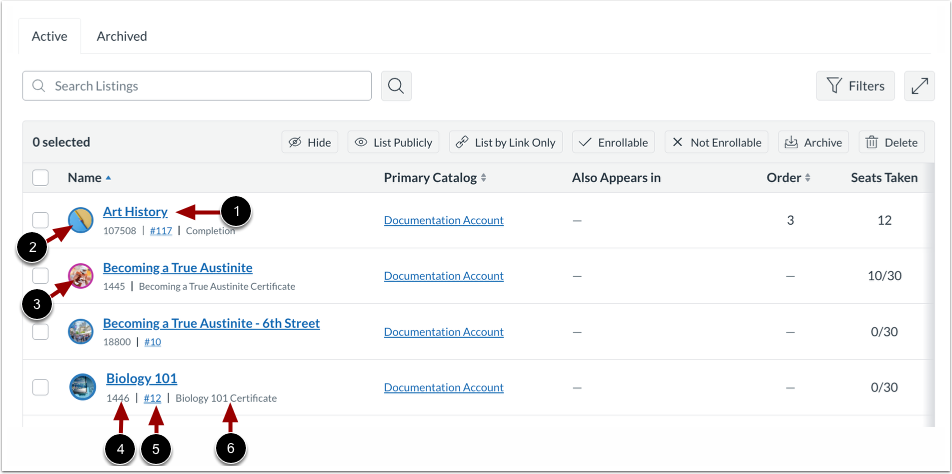
Task: Click the Becoming a True Austinite thumbnail
Action: click(x=81, y=276)
